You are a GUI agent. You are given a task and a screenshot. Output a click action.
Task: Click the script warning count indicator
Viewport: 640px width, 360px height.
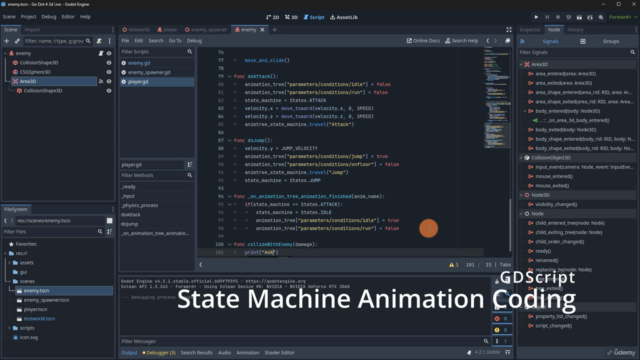coord(453,264)
